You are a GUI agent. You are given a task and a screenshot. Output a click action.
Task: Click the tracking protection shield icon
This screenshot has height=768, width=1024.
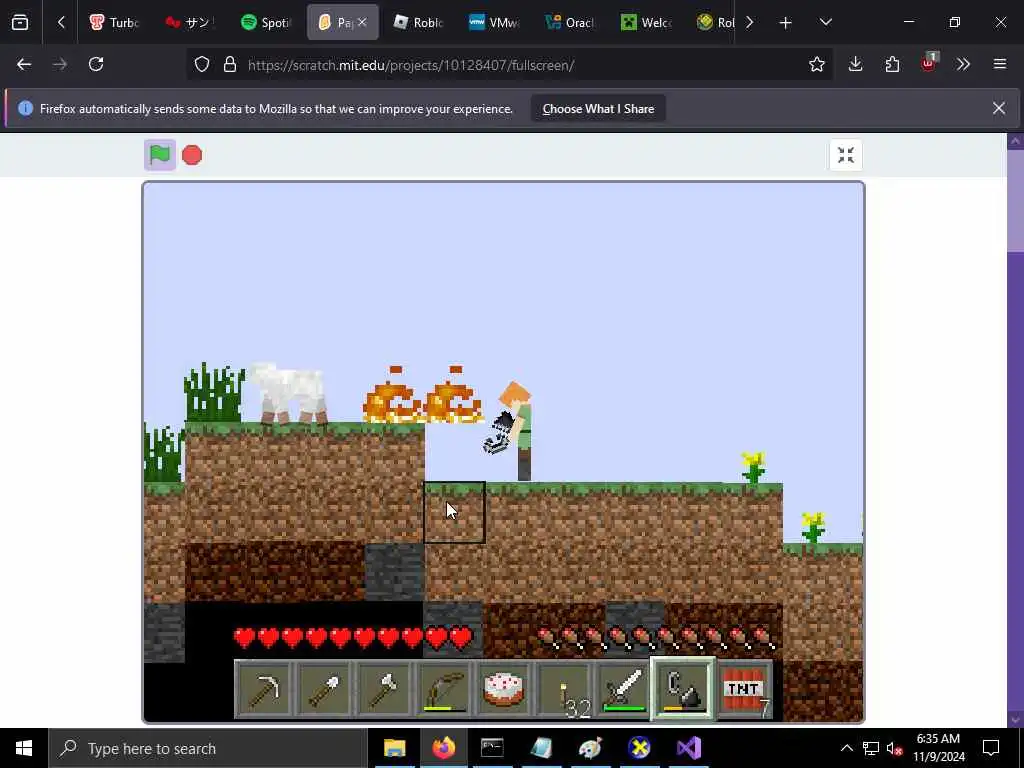click(202, 64)
